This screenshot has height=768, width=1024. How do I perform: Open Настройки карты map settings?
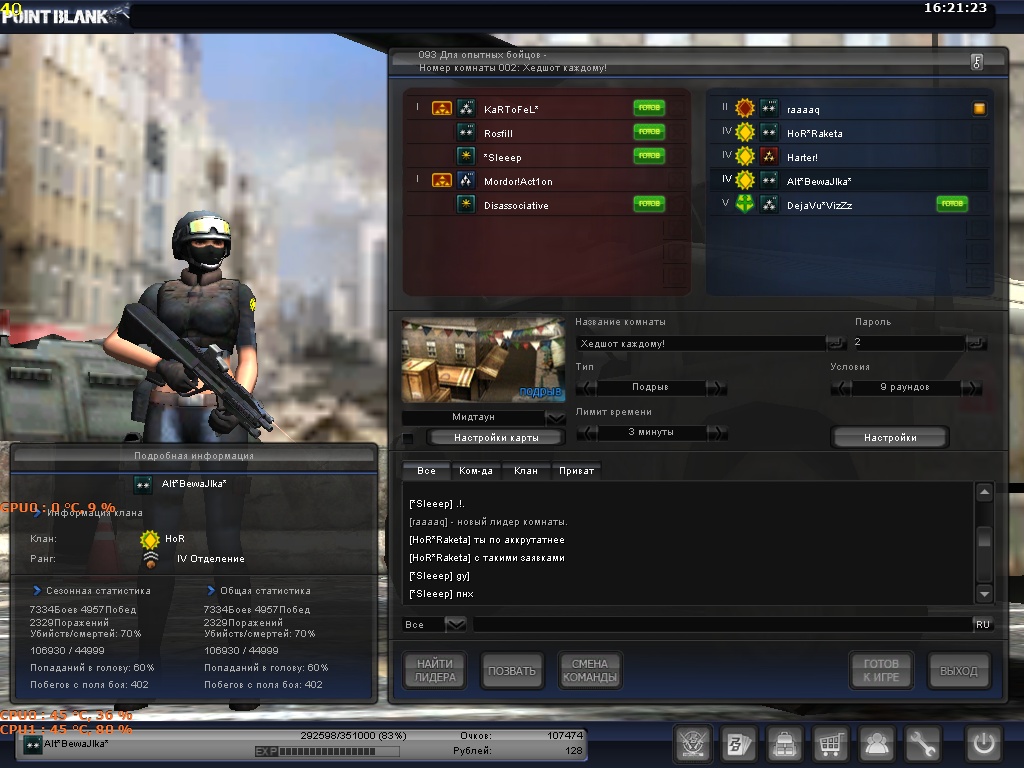point(496,438)
